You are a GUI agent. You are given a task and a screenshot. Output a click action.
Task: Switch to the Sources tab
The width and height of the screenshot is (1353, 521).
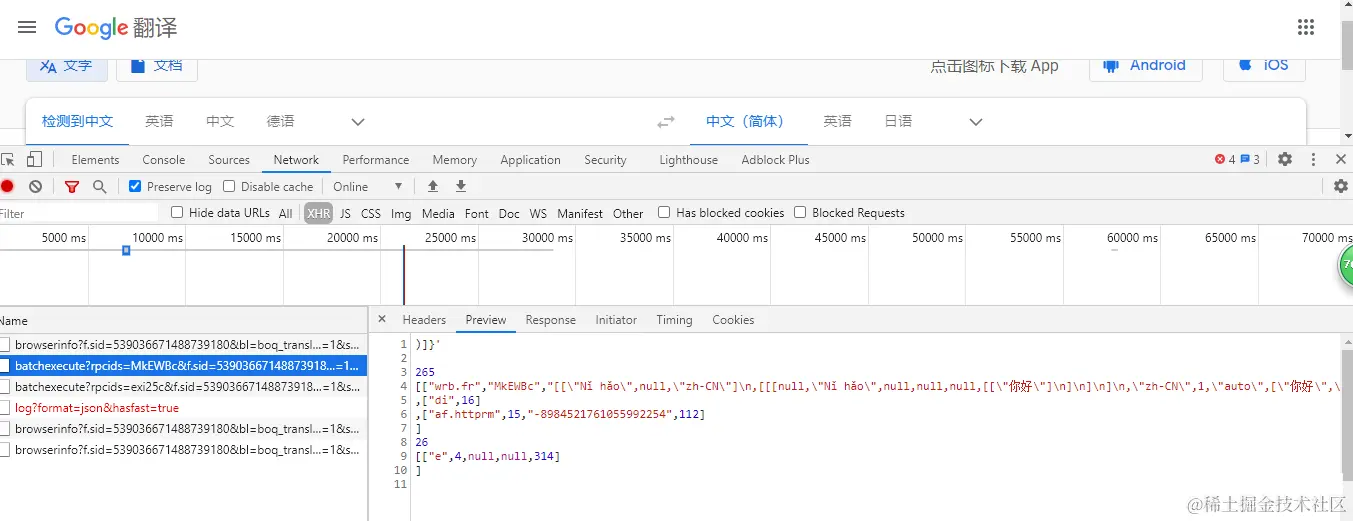pyautogui.click(x=229, y=159)
